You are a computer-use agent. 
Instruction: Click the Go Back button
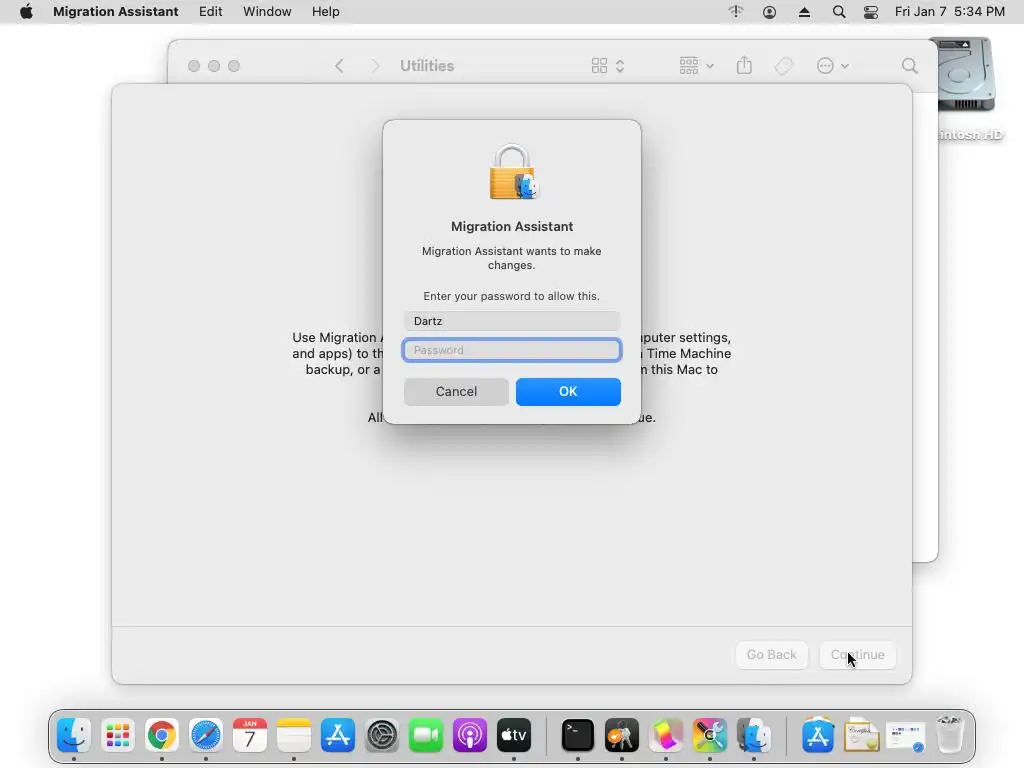click(x=771, y=654)
